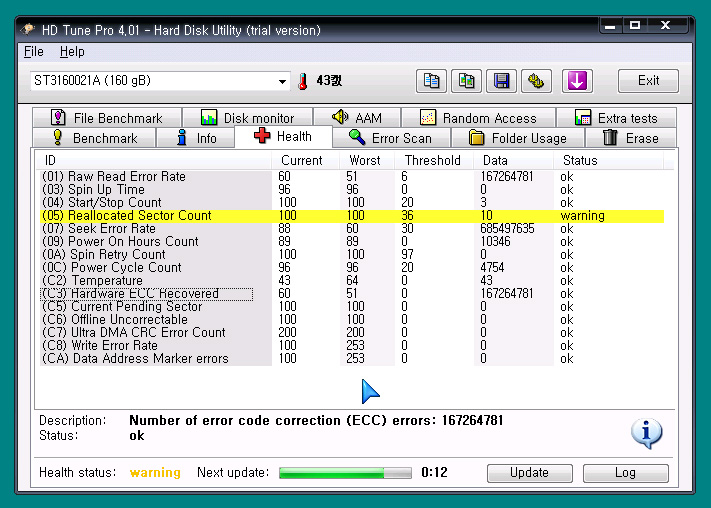The width and height of the screenshot is (711, 508).
Task: Switch to the File Benchmark tab
Action: (107, 118)
